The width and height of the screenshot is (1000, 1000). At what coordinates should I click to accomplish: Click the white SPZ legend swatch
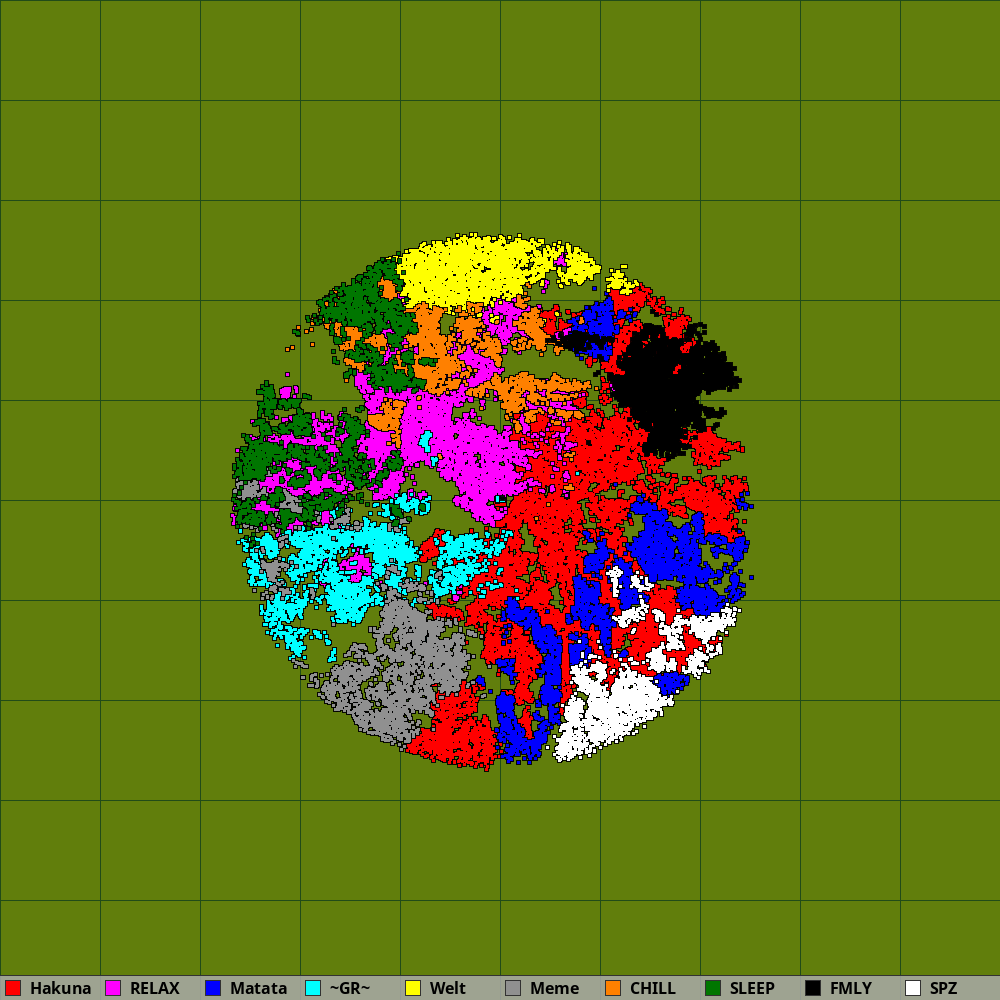pos(913,988)
